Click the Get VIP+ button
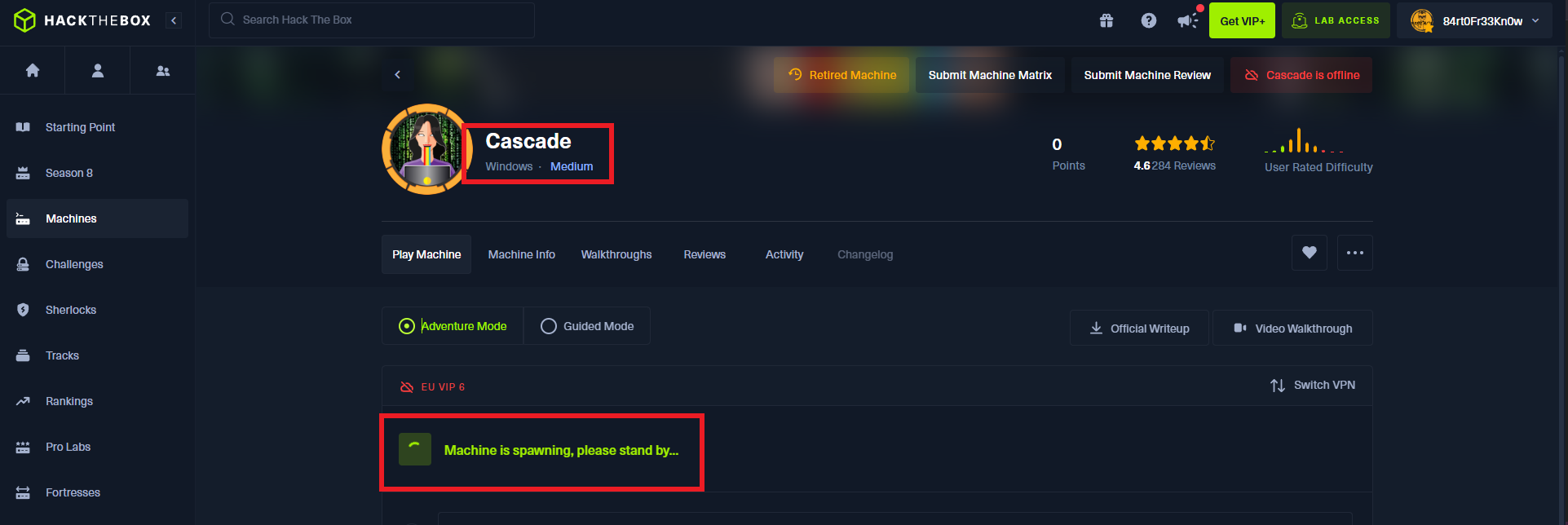 coord(1243,20)
